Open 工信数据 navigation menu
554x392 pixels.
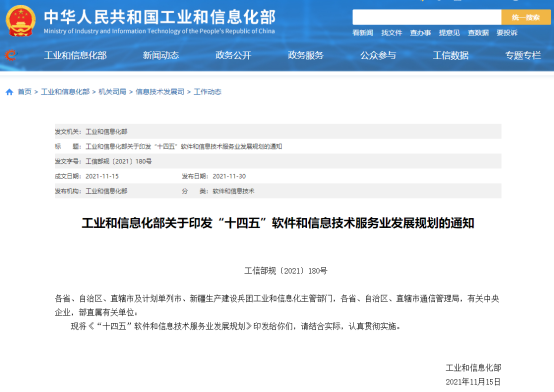click(x=450, y=55)
